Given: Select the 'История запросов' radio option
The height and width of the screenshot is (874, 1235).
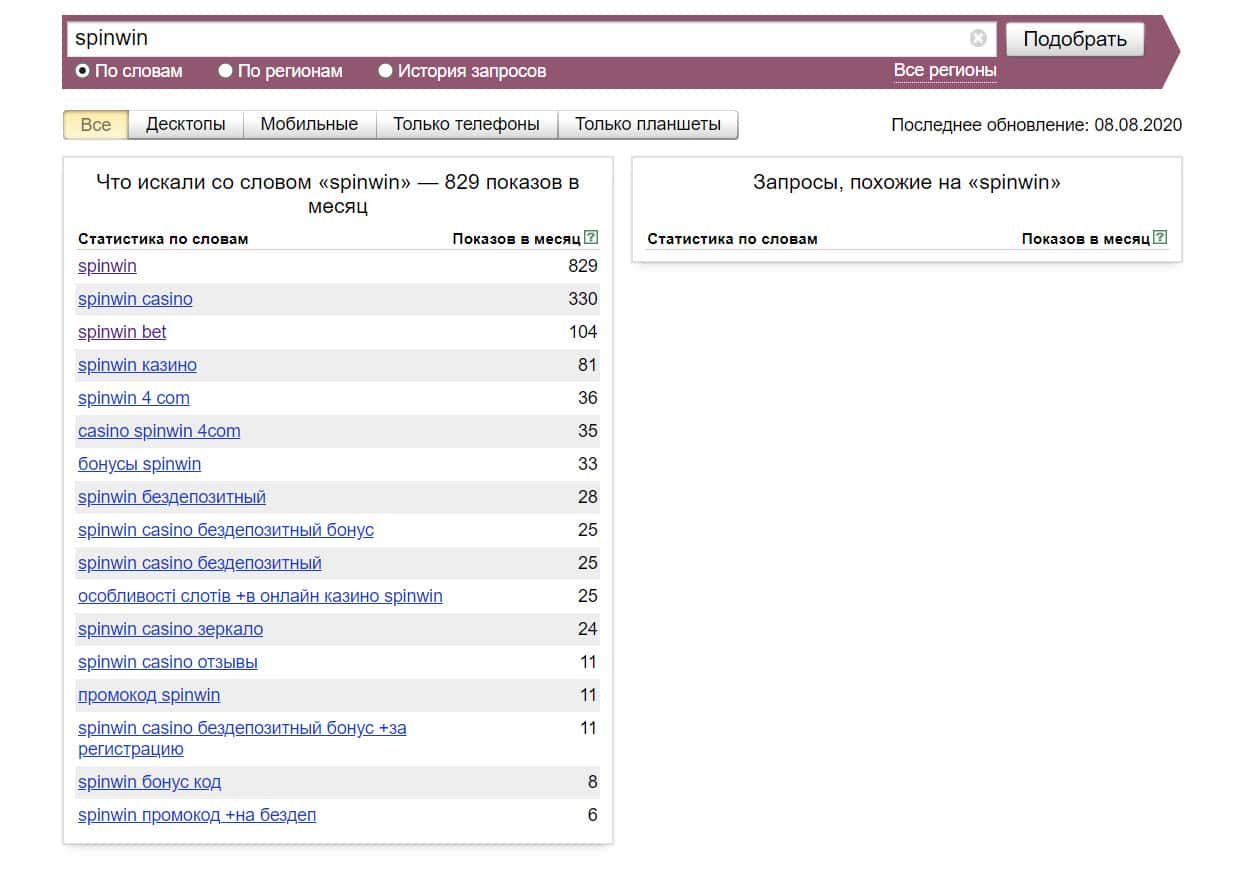Looking at the screenshot, I should [386, 71].
